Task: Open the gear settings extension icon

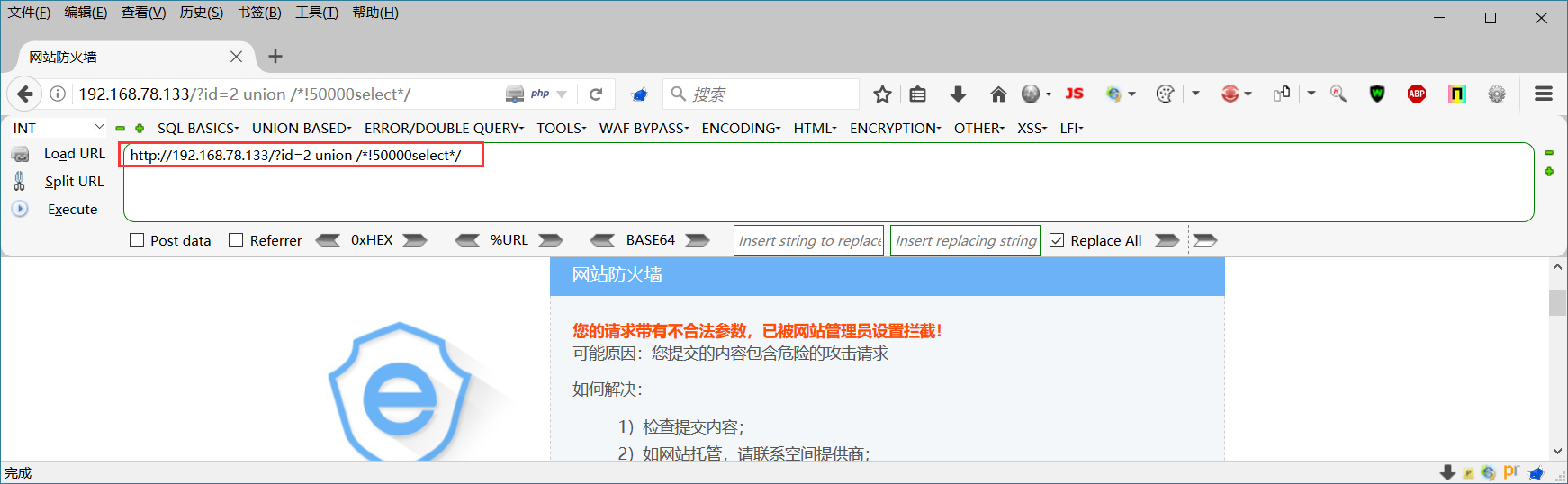Action: [x=1497, y=94]
